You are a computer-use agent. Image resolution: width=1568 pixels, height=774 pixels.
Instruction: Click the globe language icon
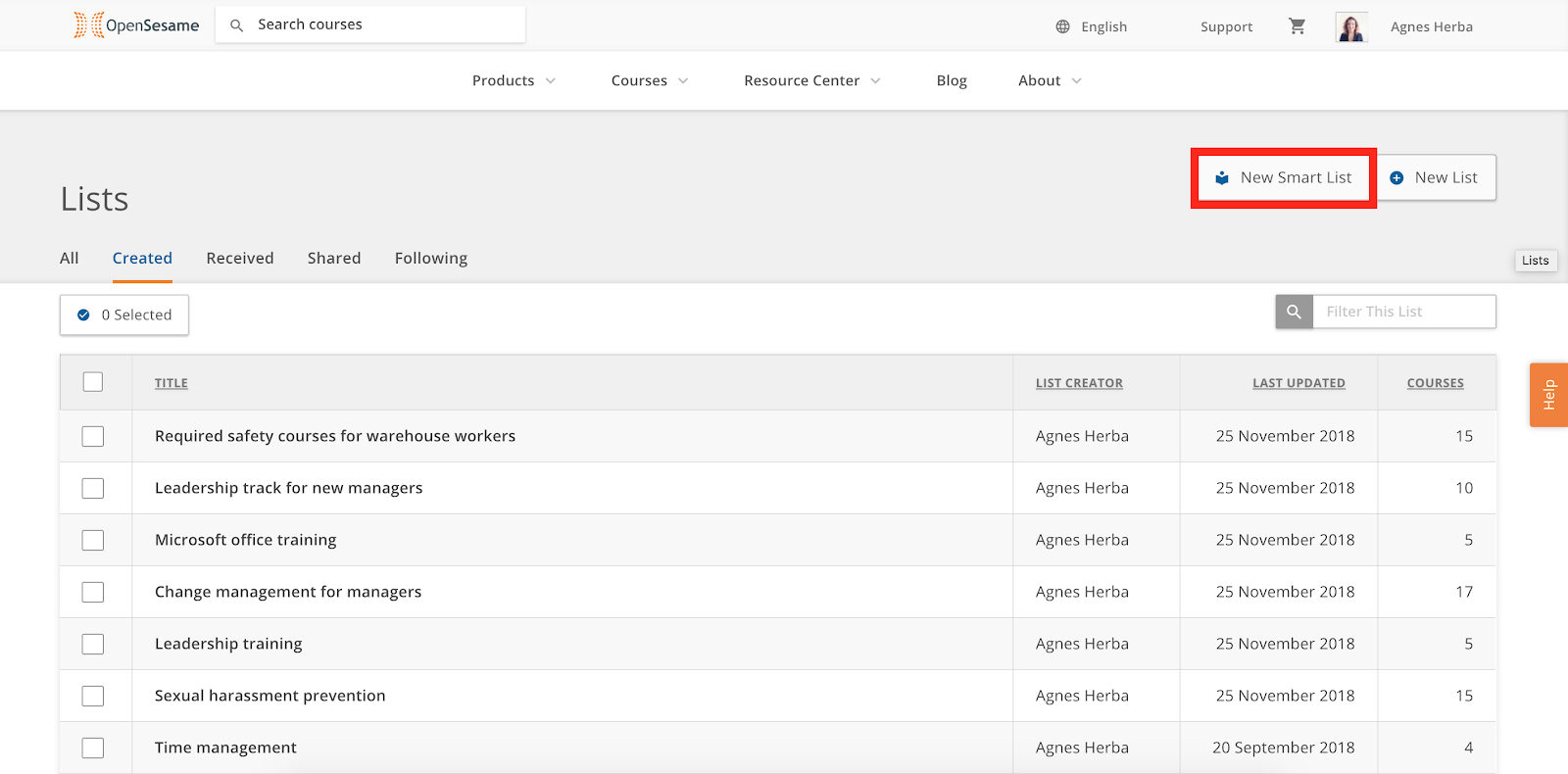[1062, 26]
